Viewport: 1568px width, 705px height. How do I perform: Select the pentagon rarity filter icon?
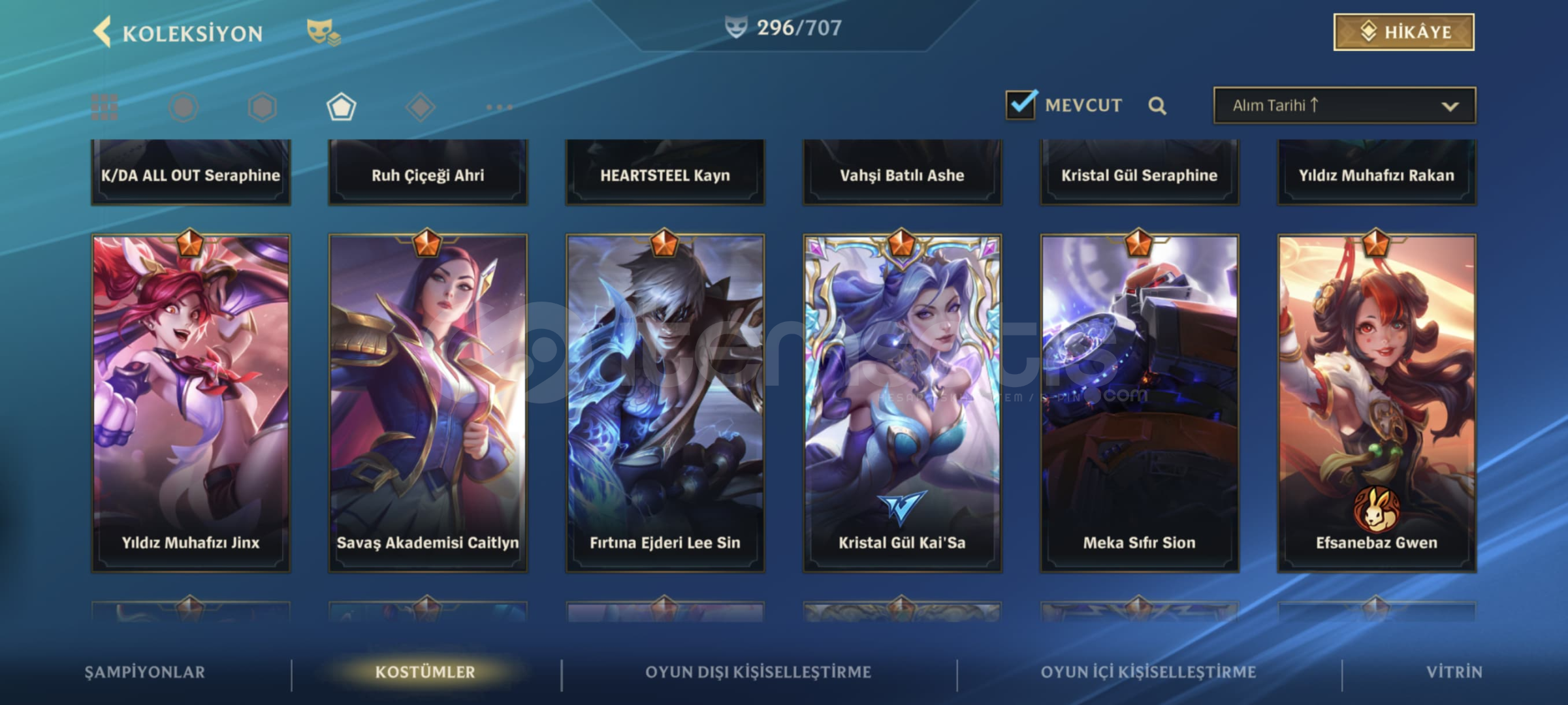pos(341,107)
